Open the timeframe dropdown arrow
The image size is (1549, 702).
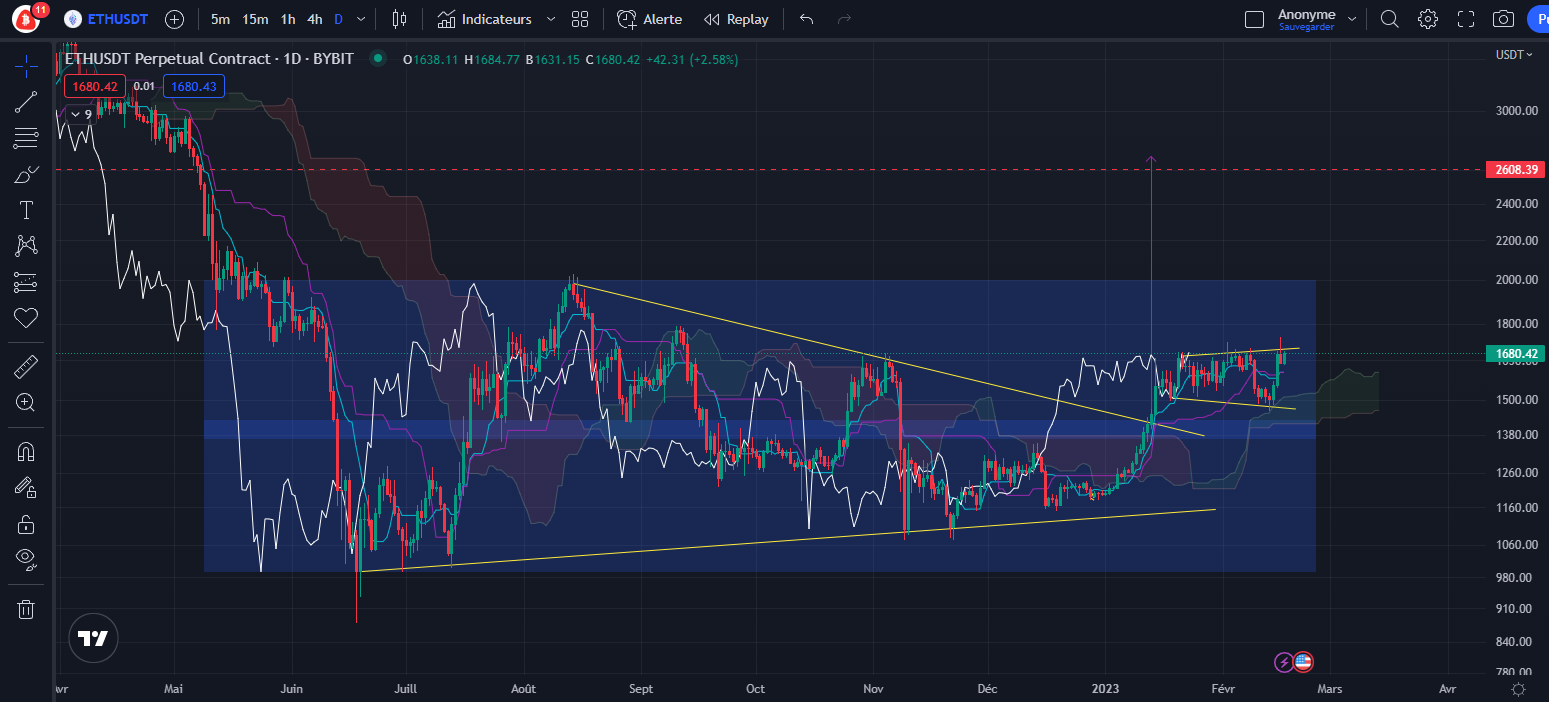click(x=361, y=19)
